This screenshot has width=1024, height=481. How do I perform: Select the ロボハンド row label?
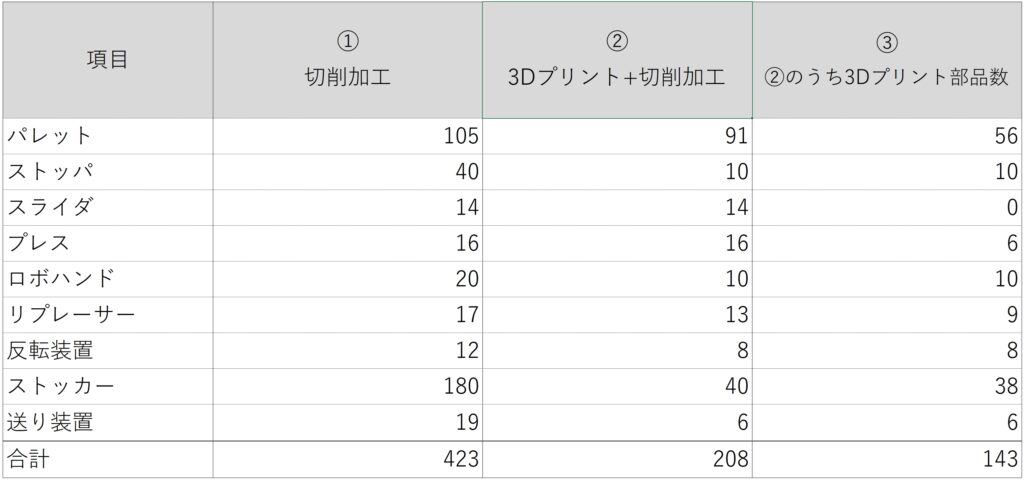pos(106,279)
